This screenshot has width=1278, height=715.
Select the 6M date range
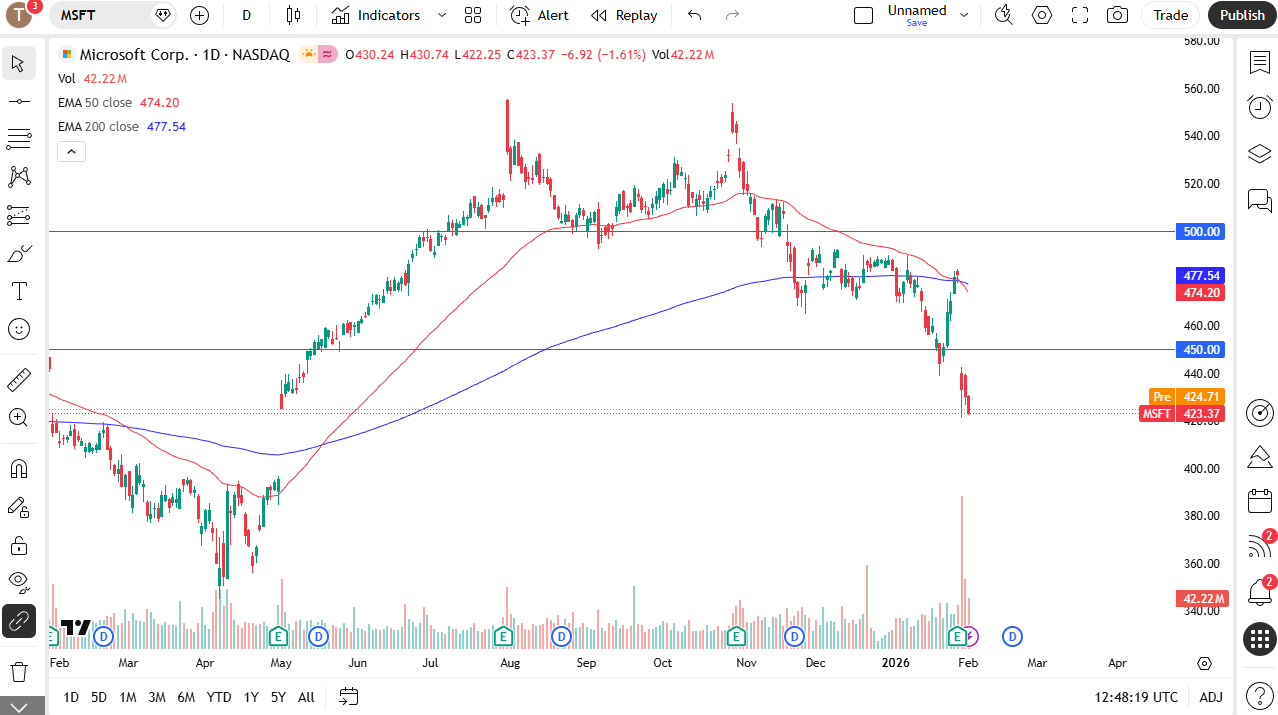pos(186,697)
